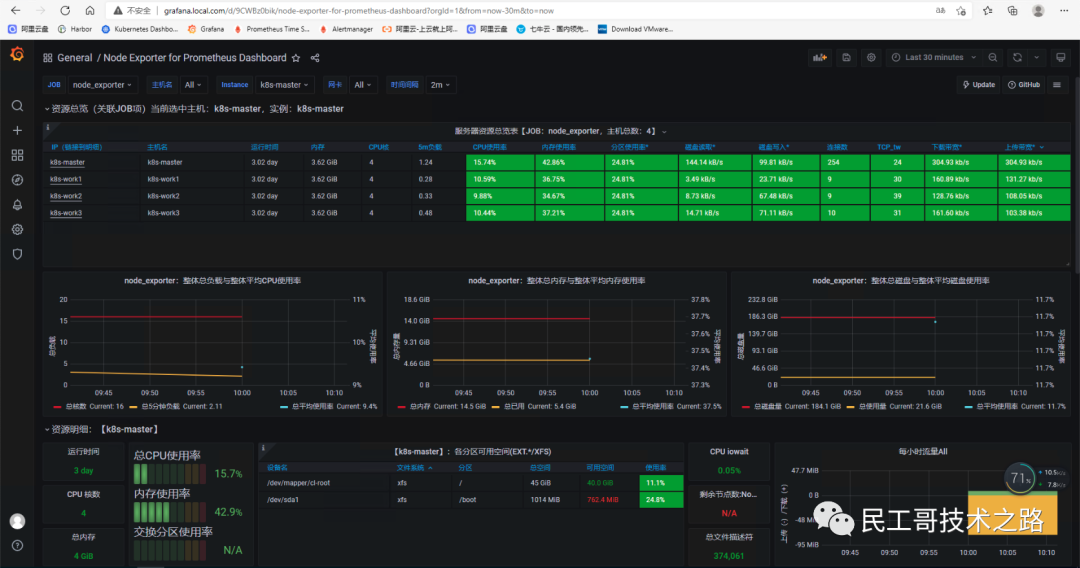This screenshot has width=1080, height=568.
Task: Save the dashboard
Action: coord(847,58)
